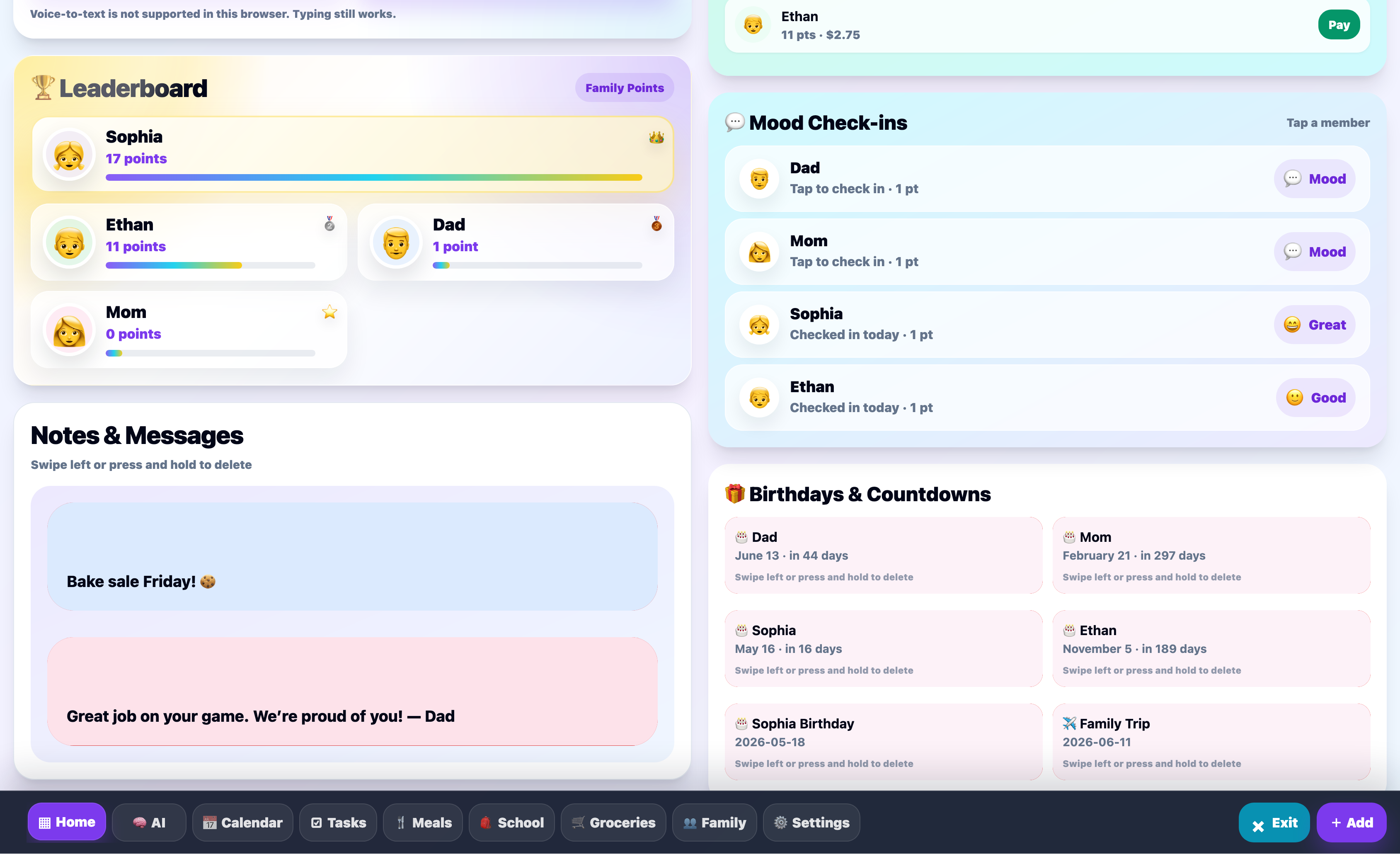Click Dad's points progress bar

pos(538,265)
